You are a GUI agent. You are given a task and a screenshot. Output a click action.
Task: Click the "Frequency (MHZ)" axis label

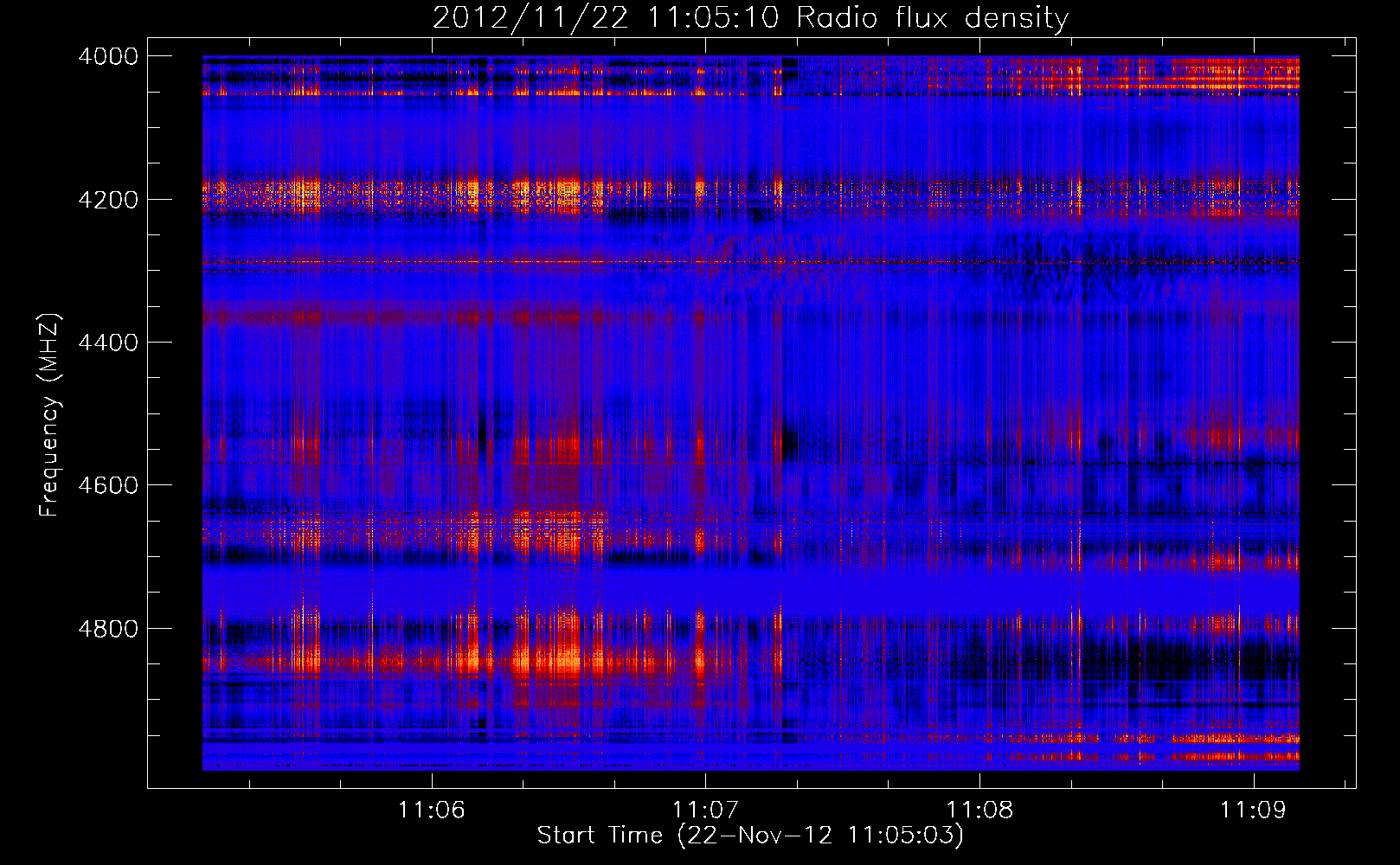[x=49, y=415]
